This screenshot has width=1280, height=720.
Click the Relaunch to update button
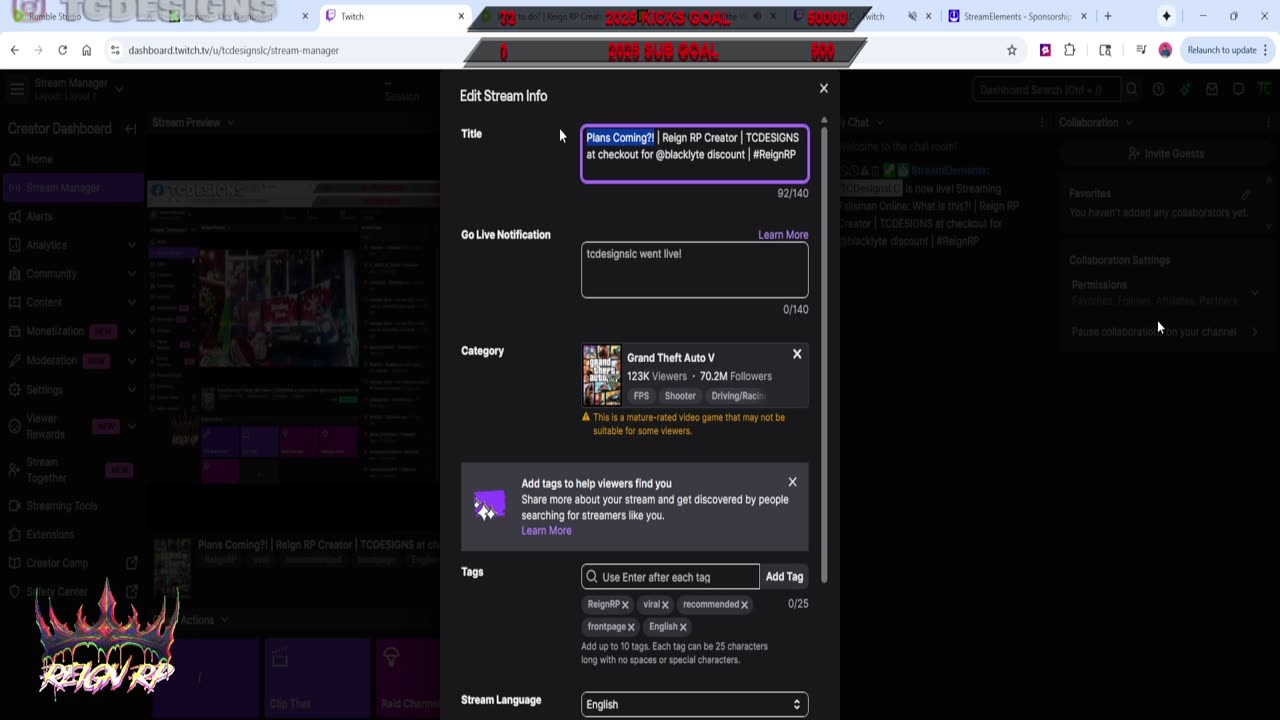point(1222,50)
